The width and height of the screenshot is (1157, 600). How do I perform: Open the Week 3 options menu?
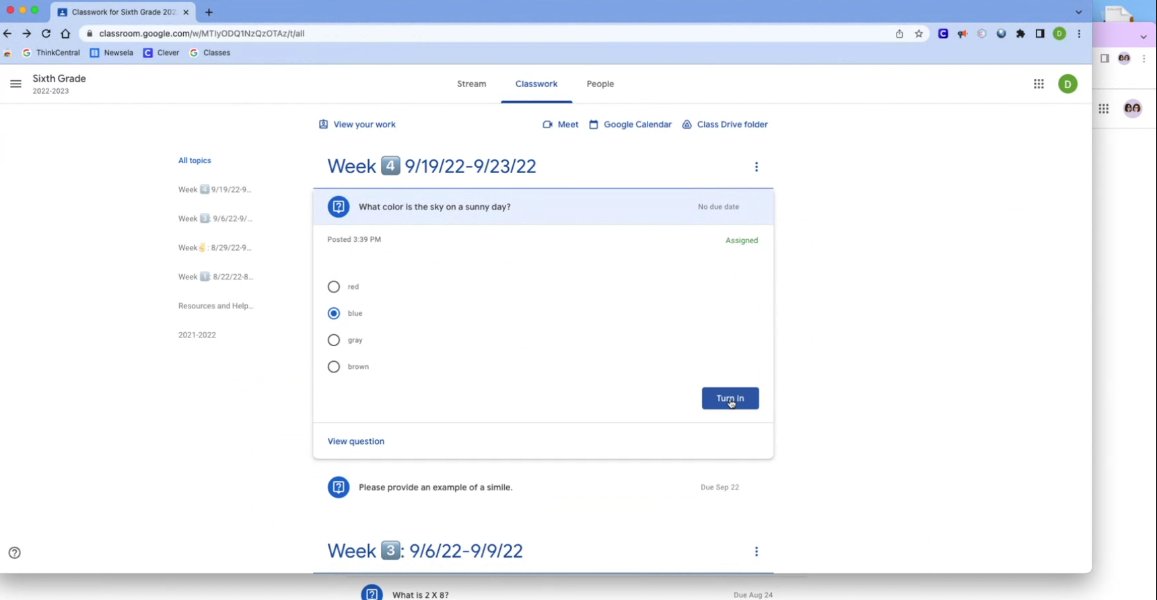click(x=756, y=551)
